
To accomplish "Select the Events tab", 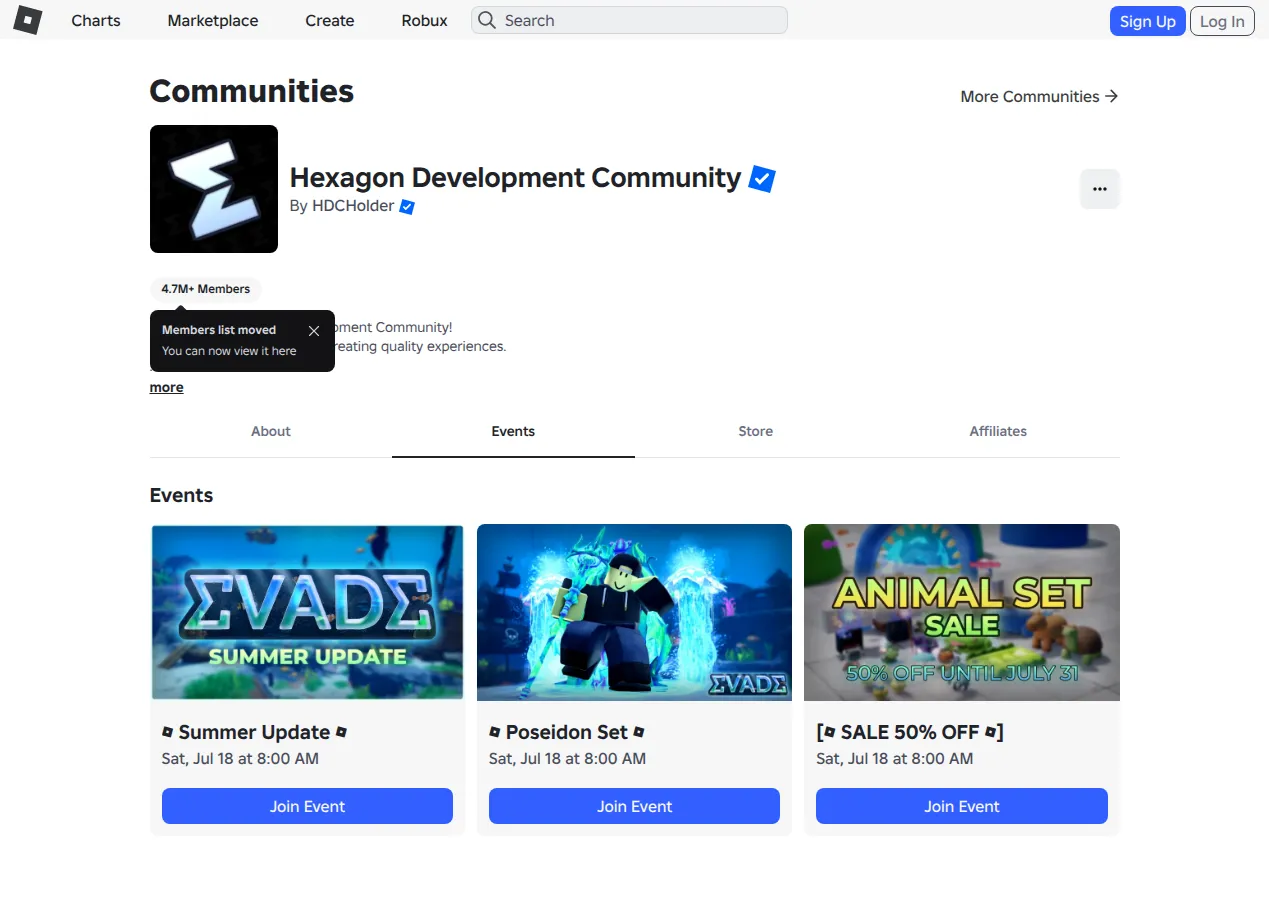I will (x=513, y=431).
